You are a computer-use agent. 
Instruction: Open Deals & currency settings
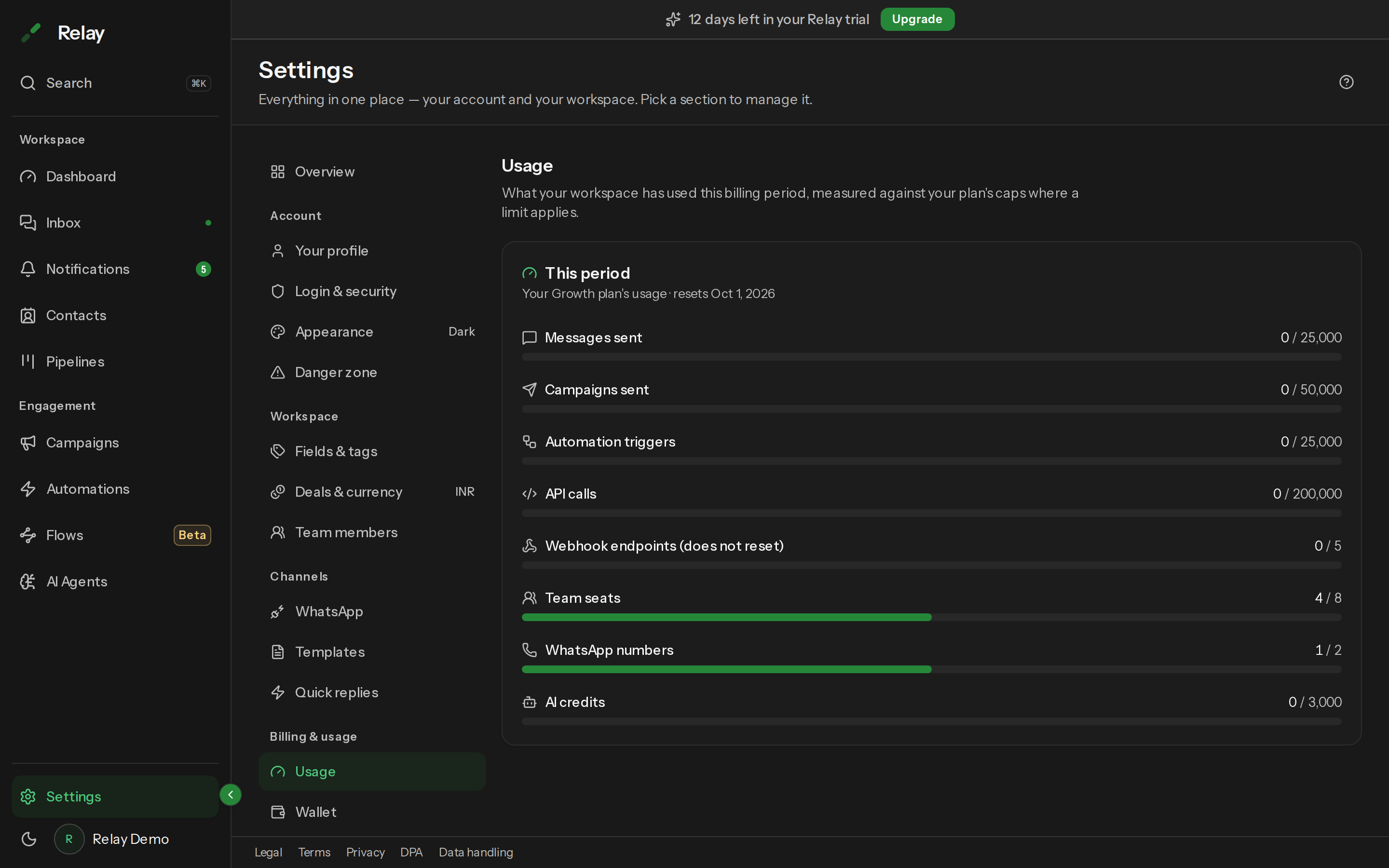(x=372, y=492)
